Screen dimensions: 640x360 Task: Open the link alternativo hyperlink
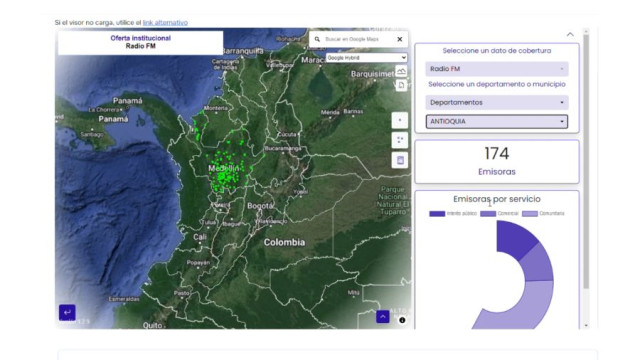pos(165,22)
